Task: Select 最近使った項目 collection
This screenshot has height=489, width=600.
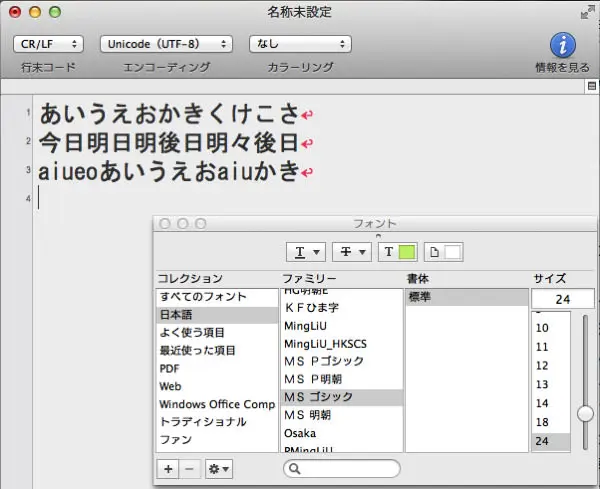Action: pos(217,350)
